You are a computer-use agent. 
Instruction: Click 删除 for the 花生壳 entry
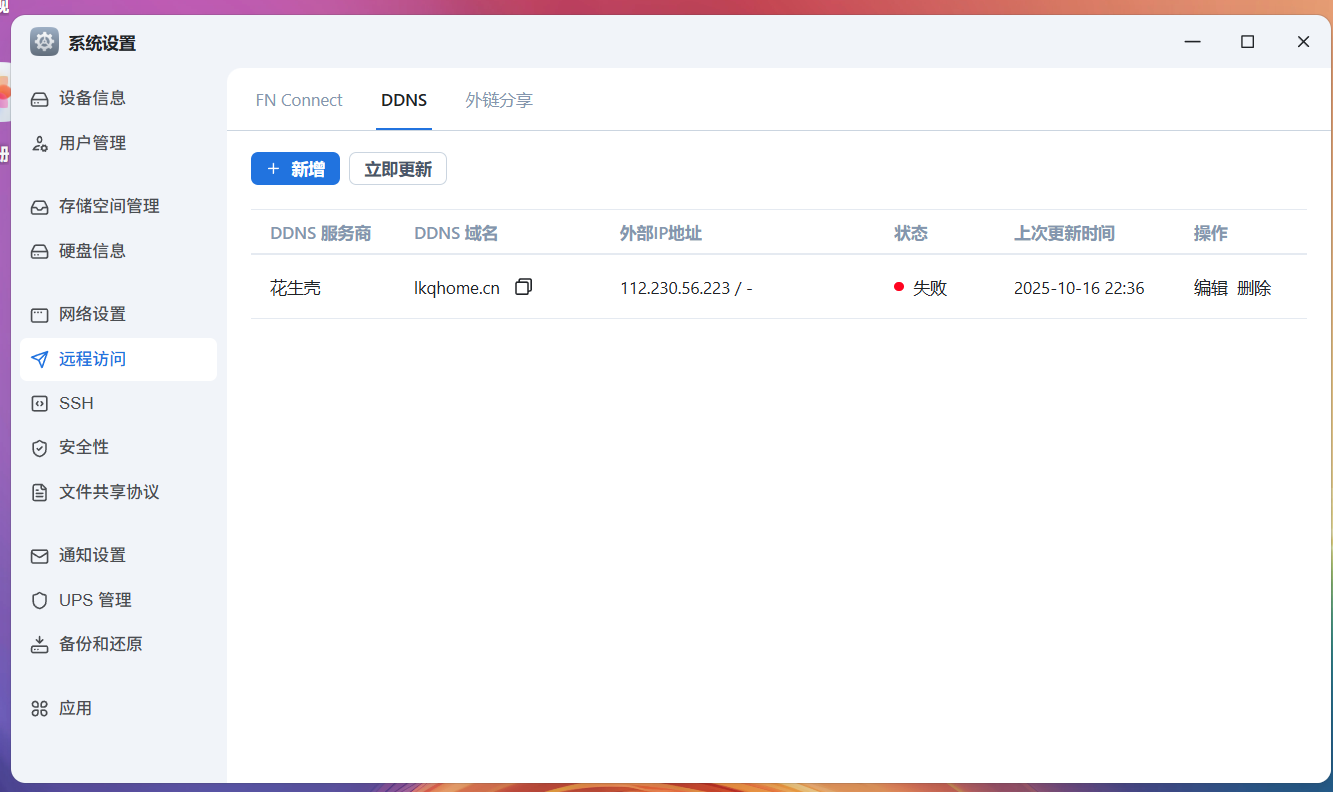click(1254, 288)
